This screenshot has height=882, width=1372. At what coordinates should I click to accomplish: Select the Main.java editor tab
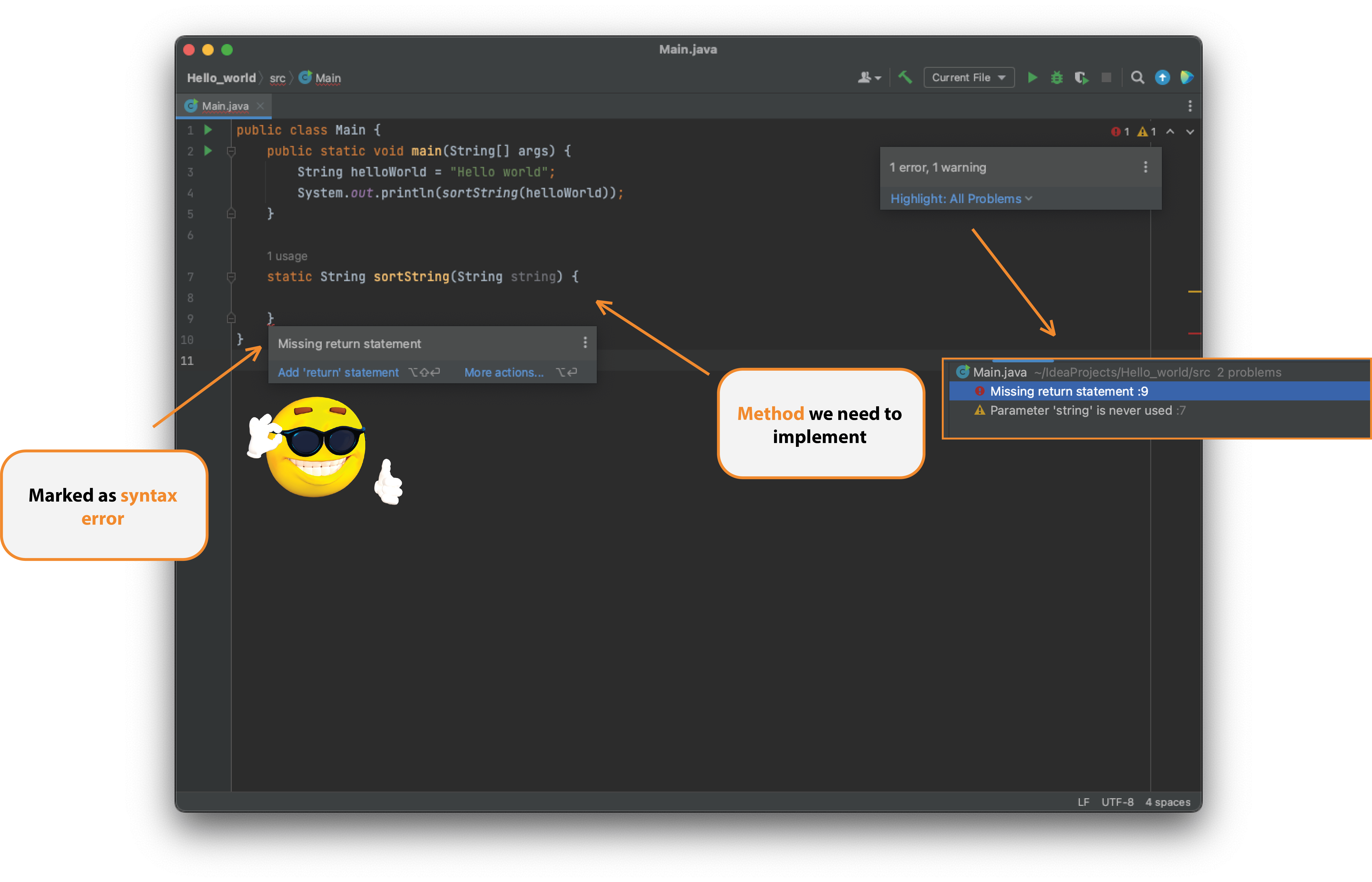(224, 106)
